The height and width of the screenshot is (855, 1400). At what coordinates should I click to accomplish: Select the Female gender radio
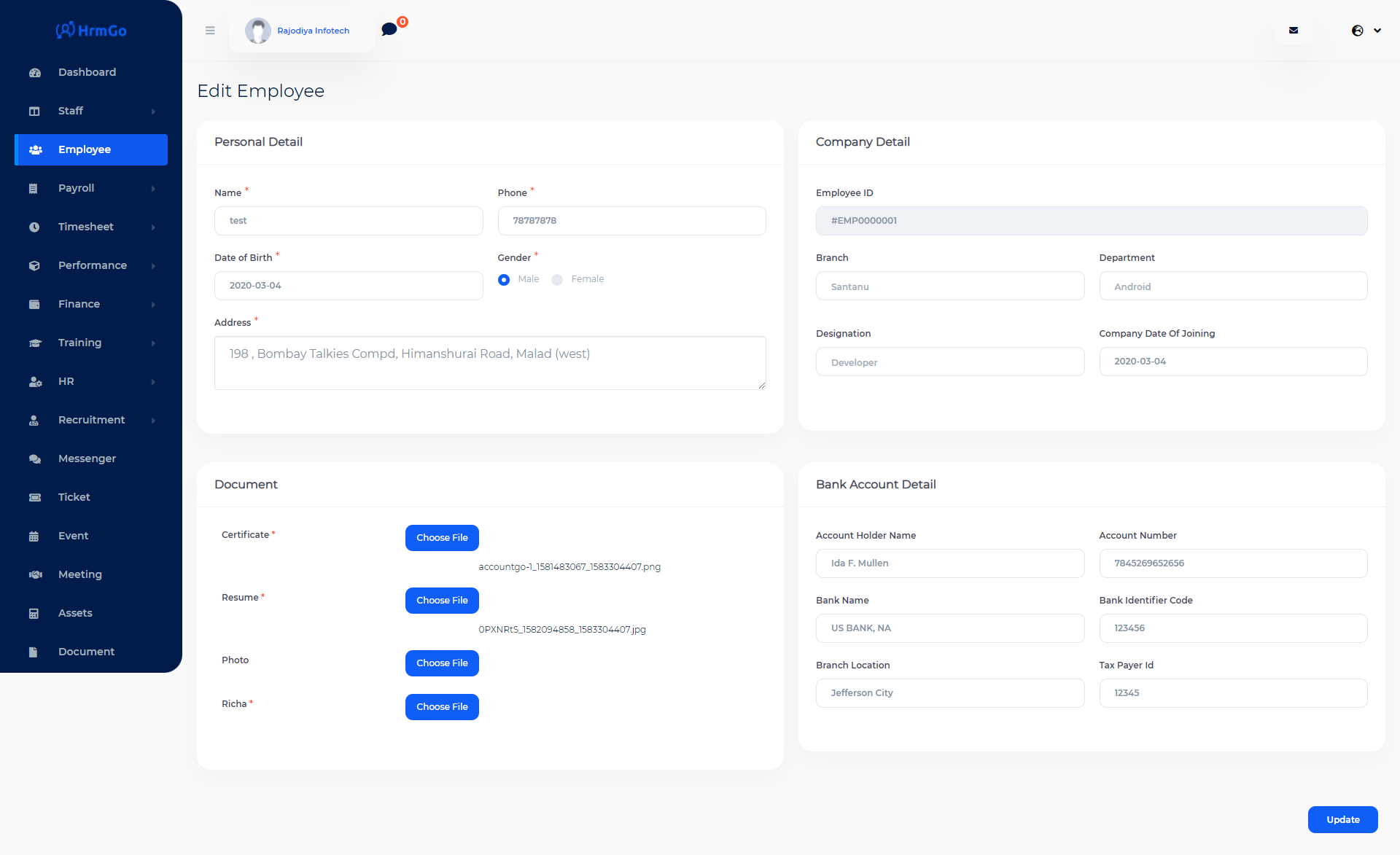pyautogui.click(x=557, y=280)
